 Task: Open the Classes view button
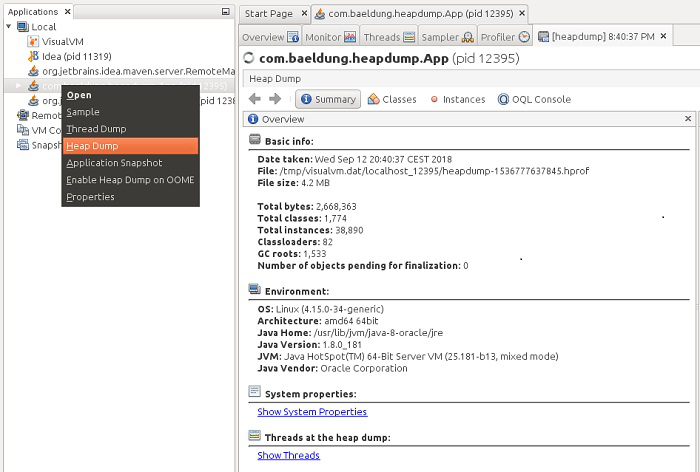[x=392, y=99]
